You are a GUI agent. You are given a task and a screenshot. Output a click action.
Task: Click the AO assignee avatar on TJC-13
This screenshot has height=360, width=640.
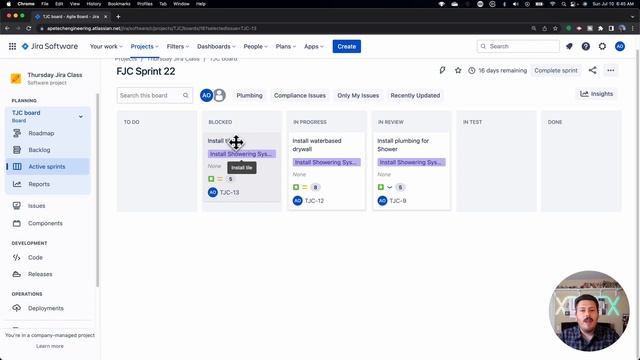click(213, 192)
